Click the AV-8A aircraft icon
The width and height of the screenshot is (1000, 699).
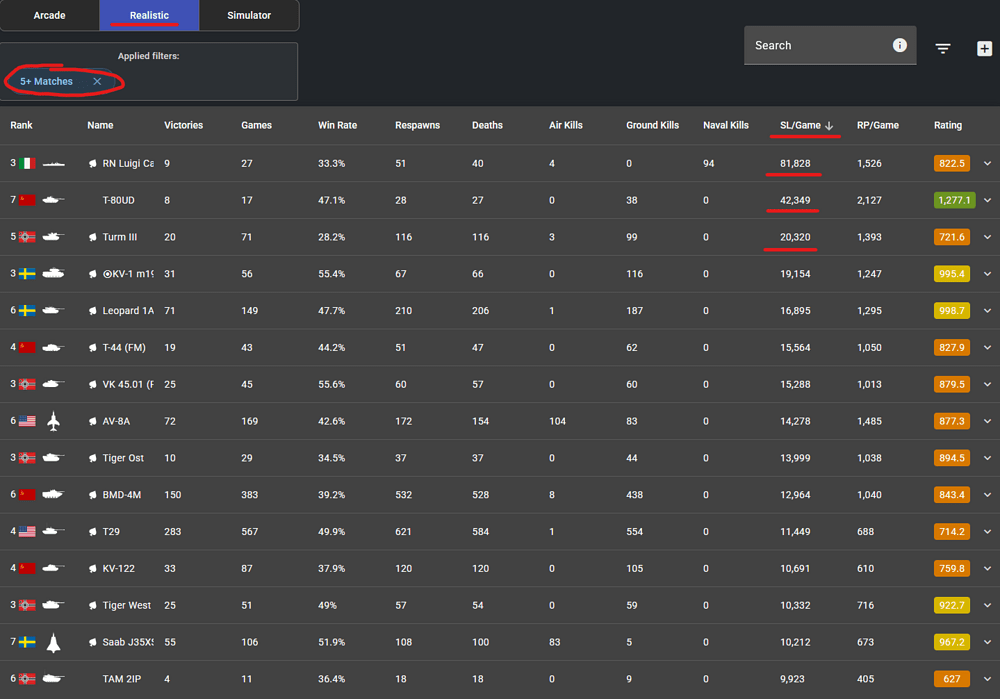tap(54, 422)
